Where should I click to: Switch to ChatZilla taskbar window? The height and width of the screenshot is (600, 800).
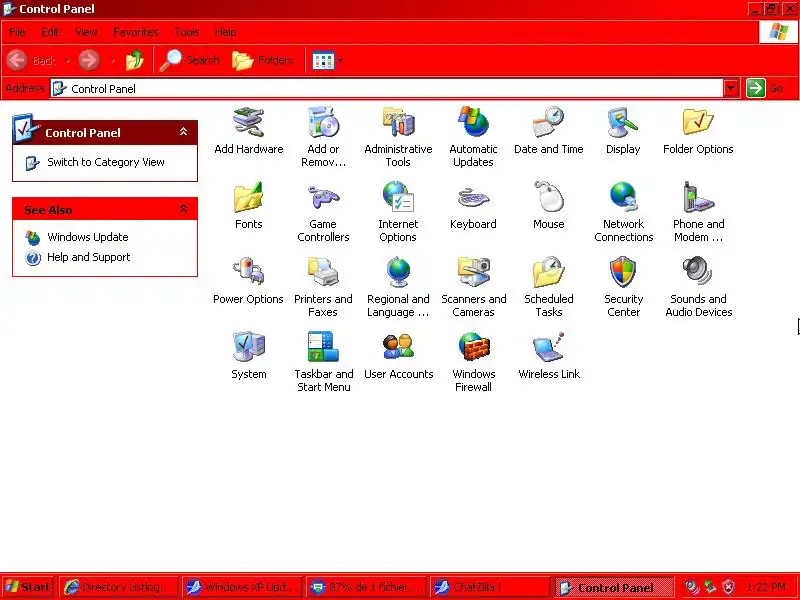click(x=490, y=587)
